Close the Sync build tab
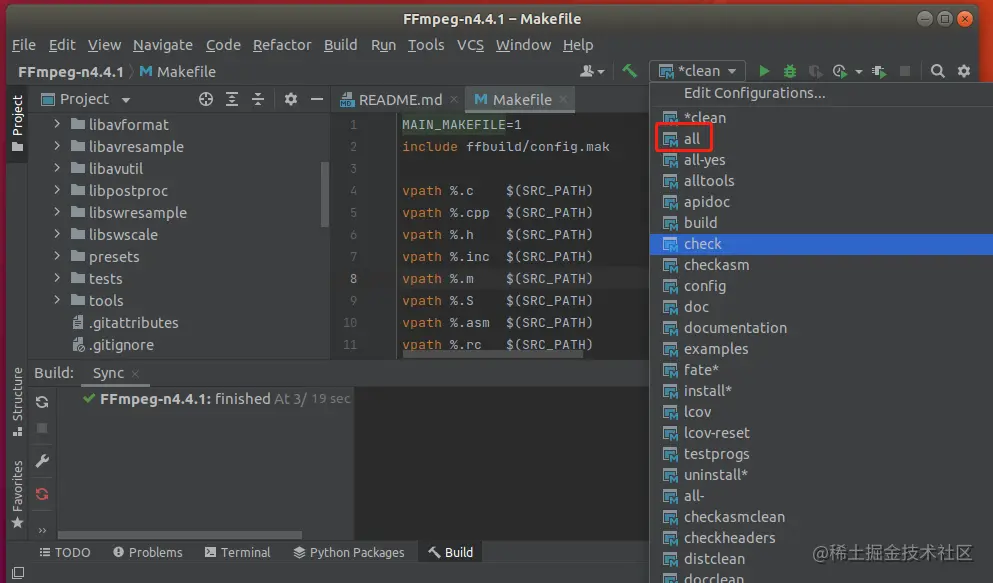 click(135, 373)
